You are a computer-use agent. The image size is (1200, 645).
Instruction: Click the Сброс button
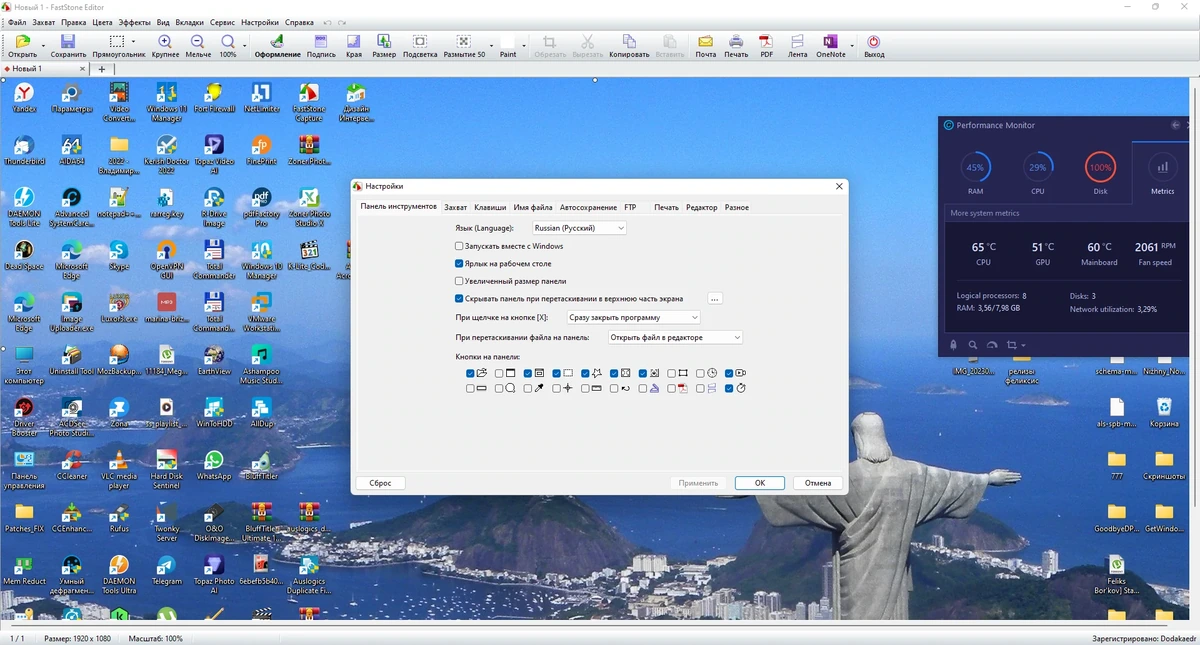pos(380,483)
